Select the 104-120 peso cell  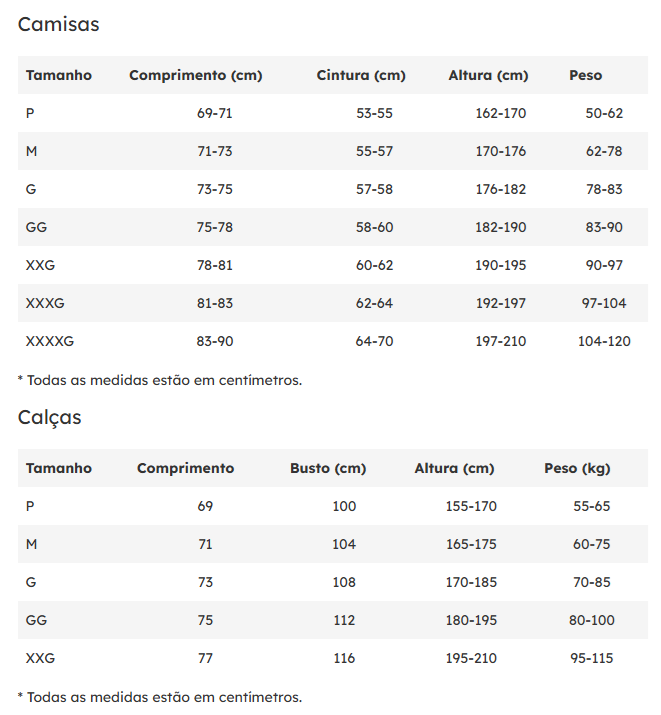(x=604, y=341)
